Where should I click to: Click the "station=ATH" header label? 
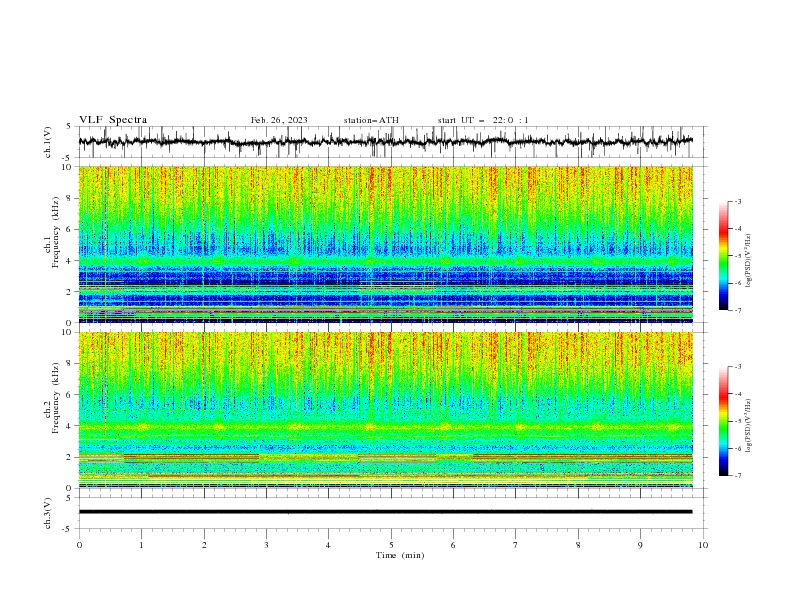(371, 120)
